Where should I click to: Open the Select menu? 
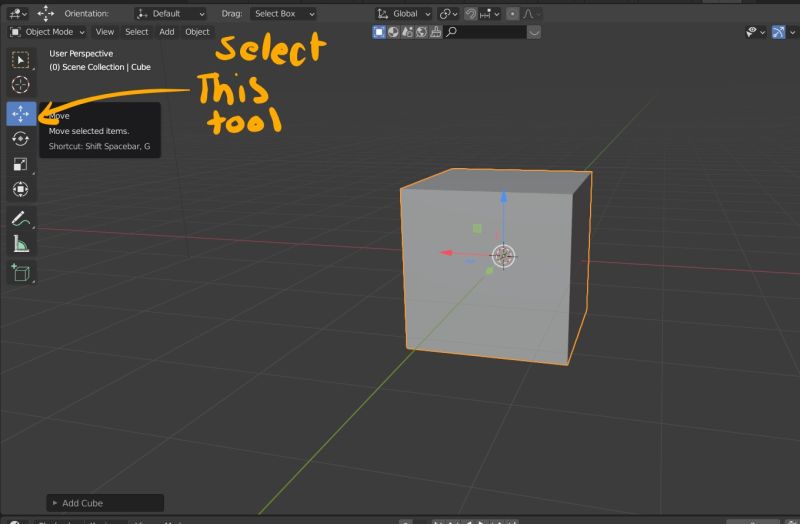click(137, 32)
